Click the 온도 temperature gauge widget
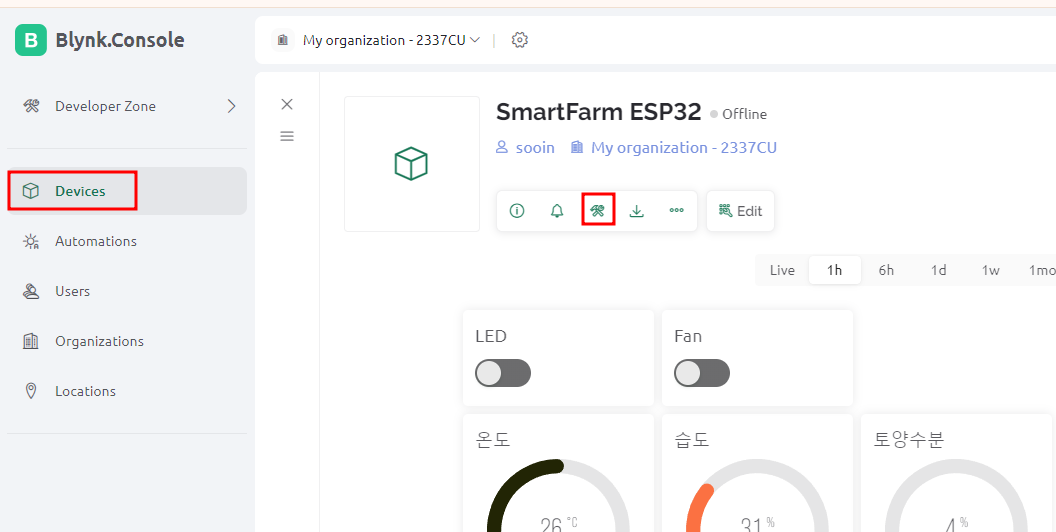The image size is (1056, 532). [558, 473]
